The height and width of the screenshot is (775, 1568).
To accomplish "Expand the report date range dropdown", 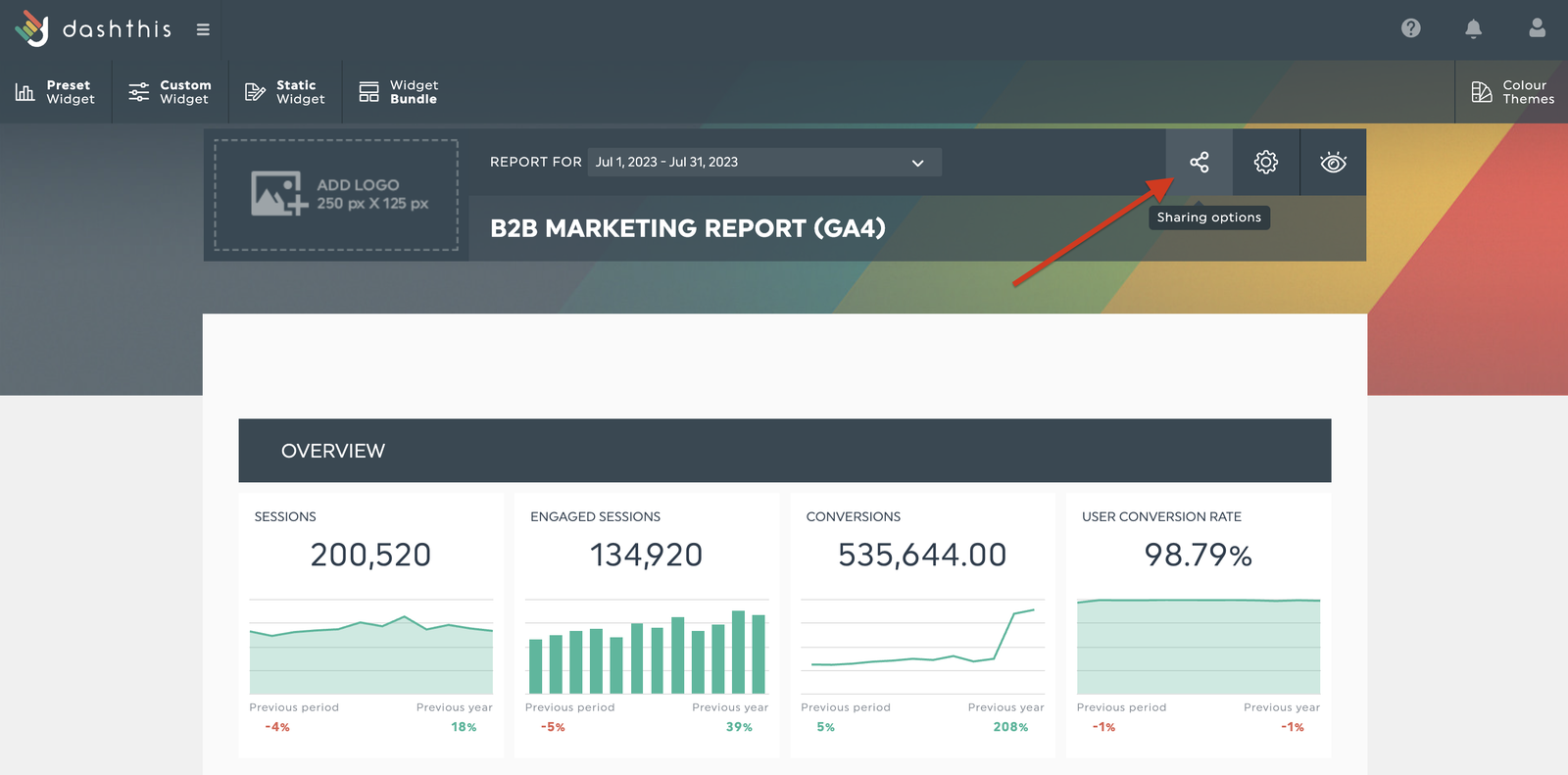I will 764,162.
